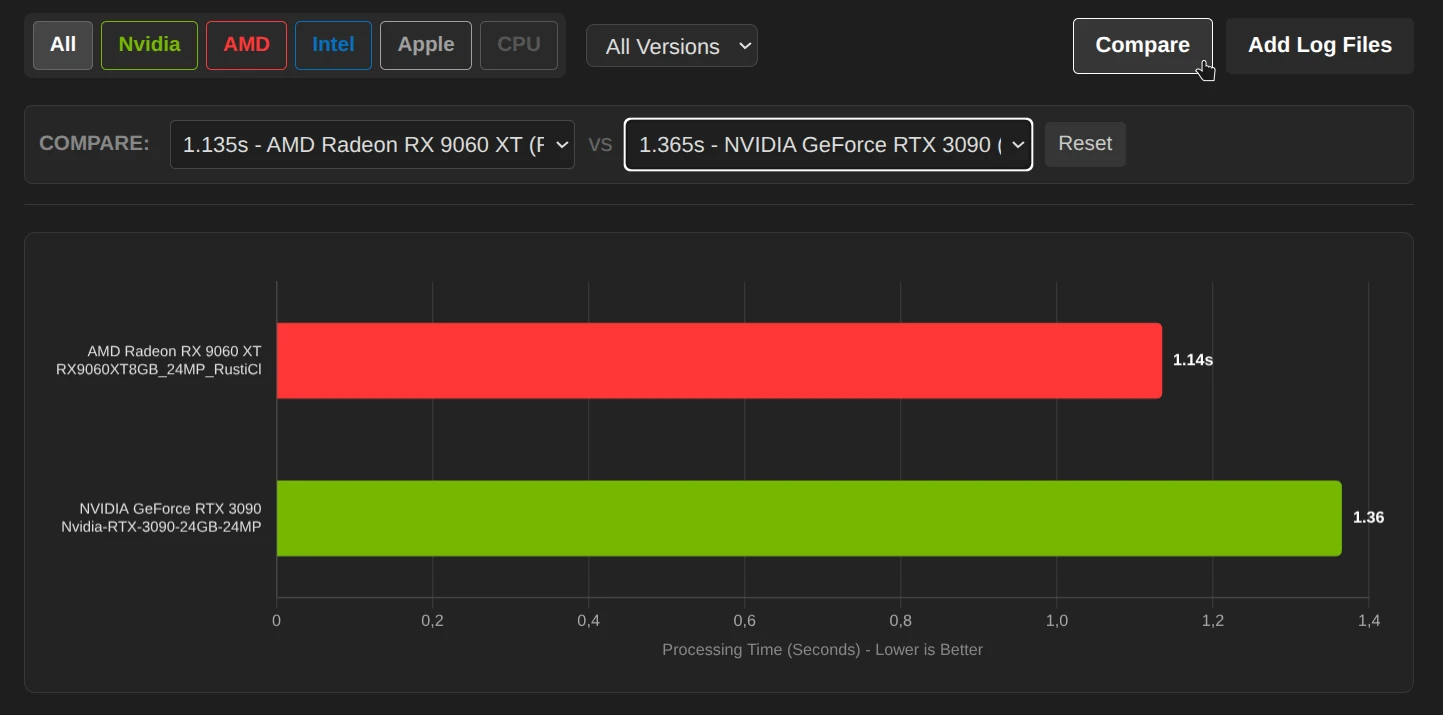Screen dimensions: 1443x715
Task: Reset the comparison selection
Action: pyautogui.click(x=1085, y=144)
